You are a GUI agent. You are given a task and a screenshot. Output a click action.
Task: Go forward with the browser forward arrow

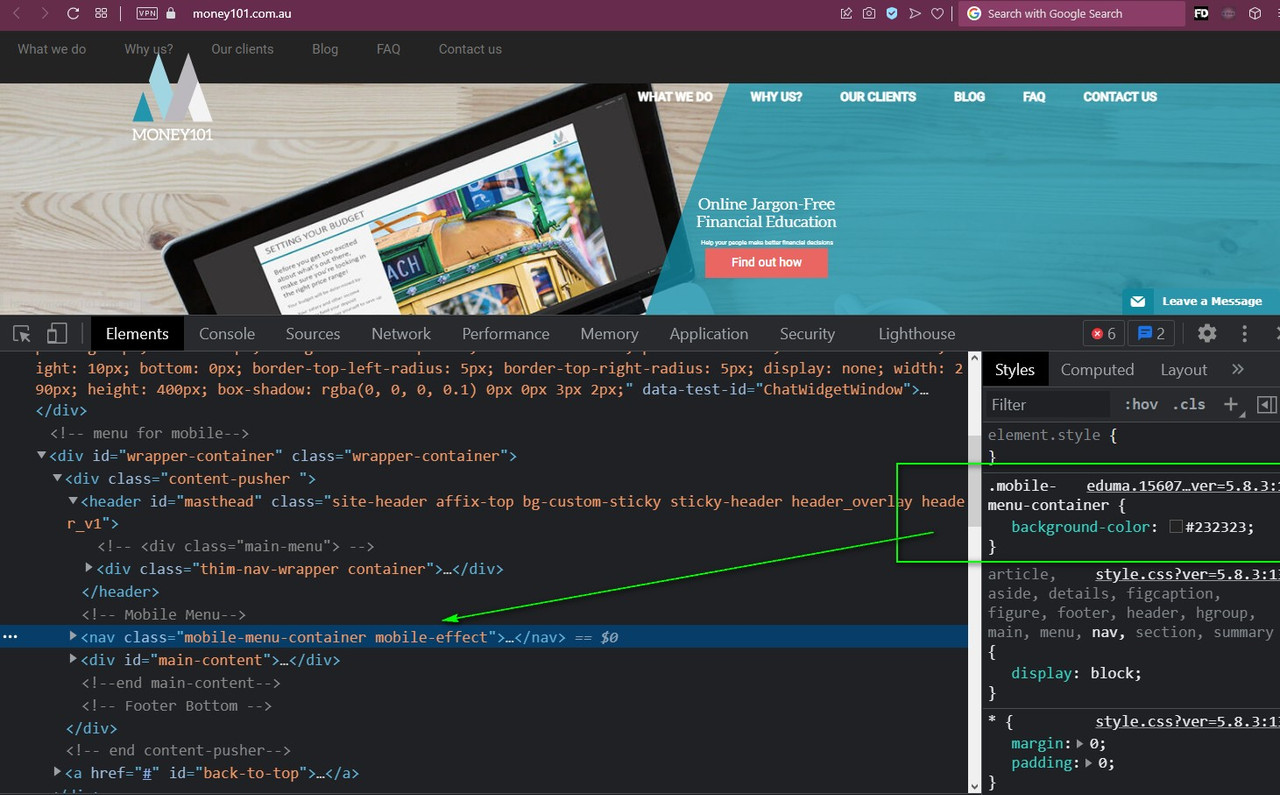45,14
